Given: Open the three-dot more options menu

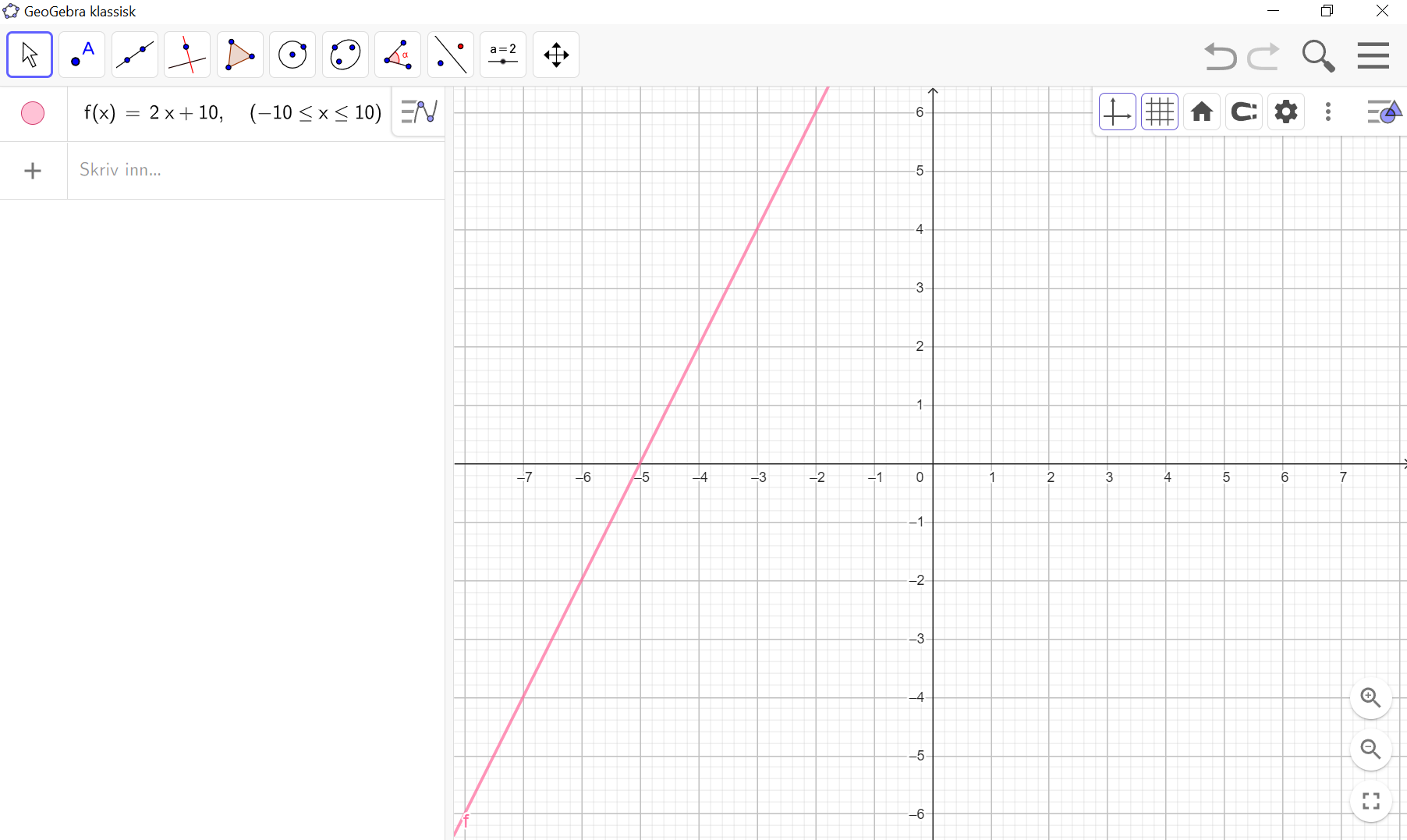Looking at the screenshot, I should [x=1327, y=112].
